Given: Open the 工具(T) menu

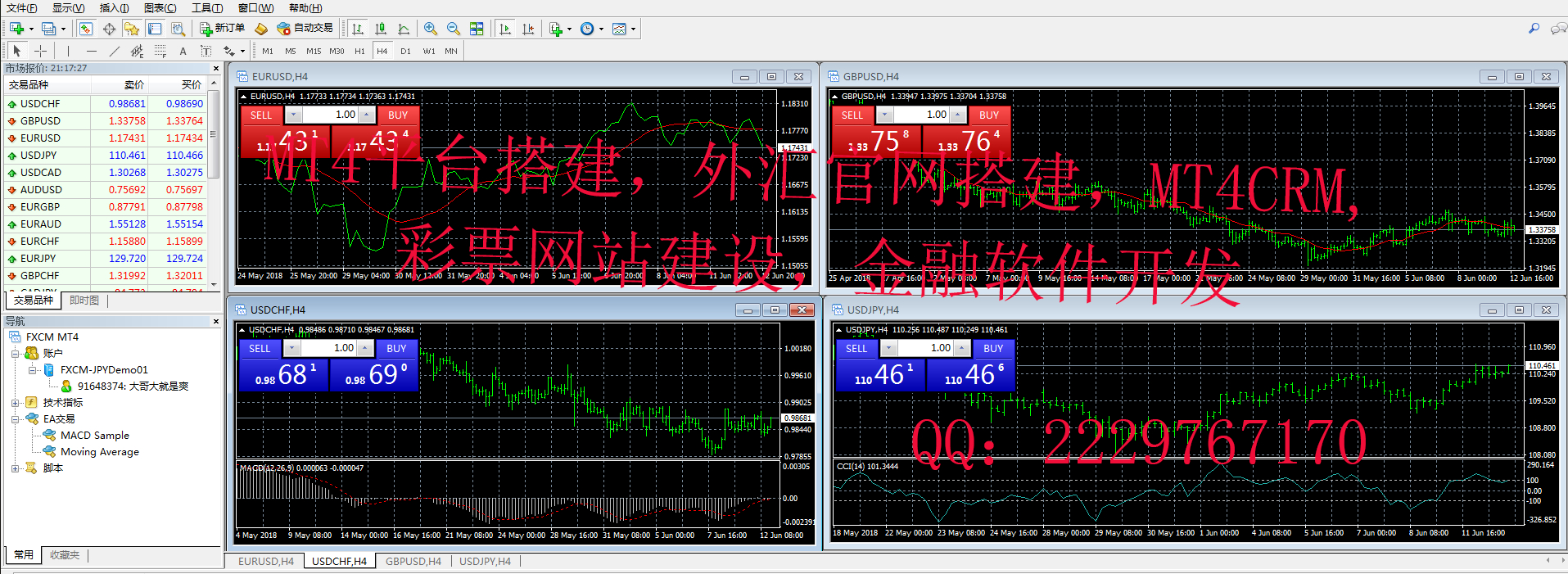Looking at the screenshot, I should coord(207,8).
